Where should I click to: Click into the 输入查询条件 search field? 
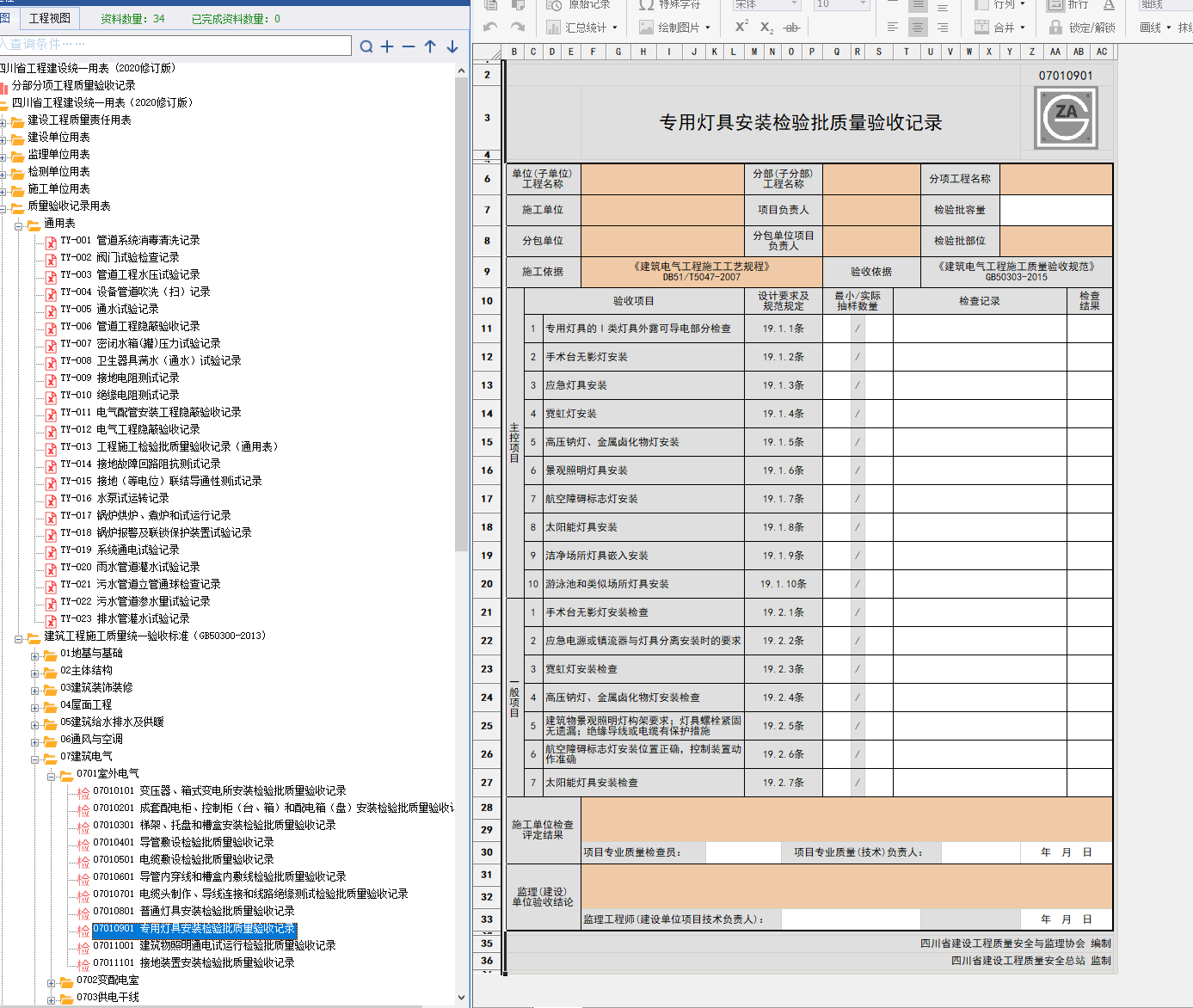[175, 45]
